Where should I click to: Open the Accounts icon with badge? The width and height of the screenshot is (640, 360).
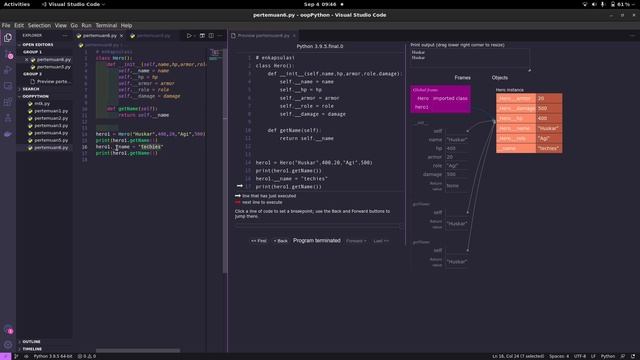8,329
